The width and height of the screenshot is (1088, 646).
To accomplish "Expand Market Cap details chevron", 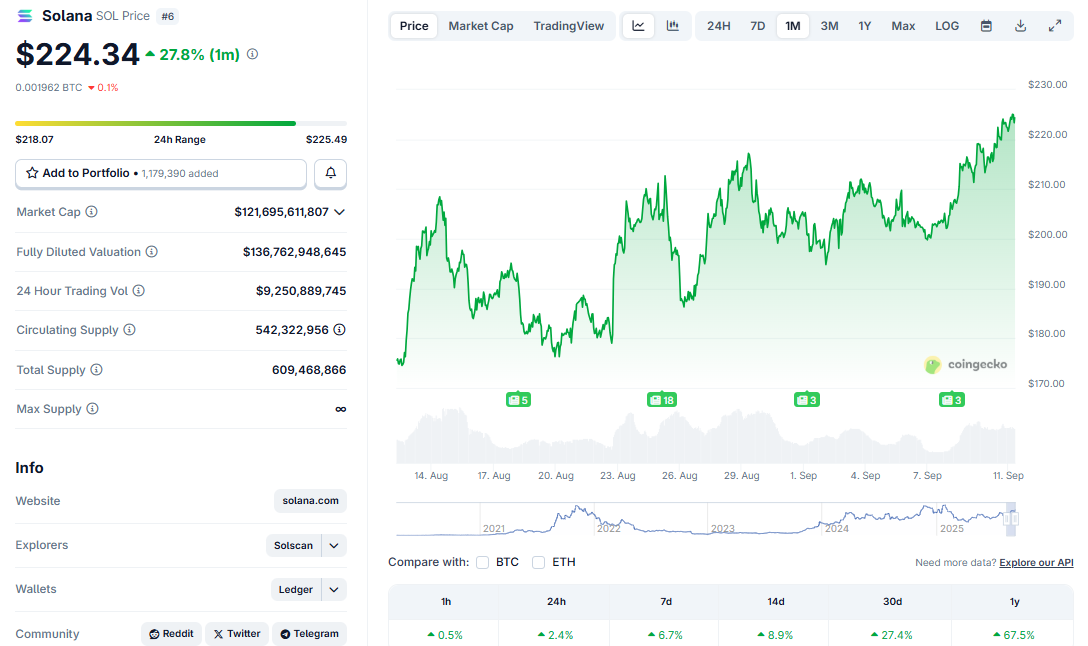I will pos(339,212).
